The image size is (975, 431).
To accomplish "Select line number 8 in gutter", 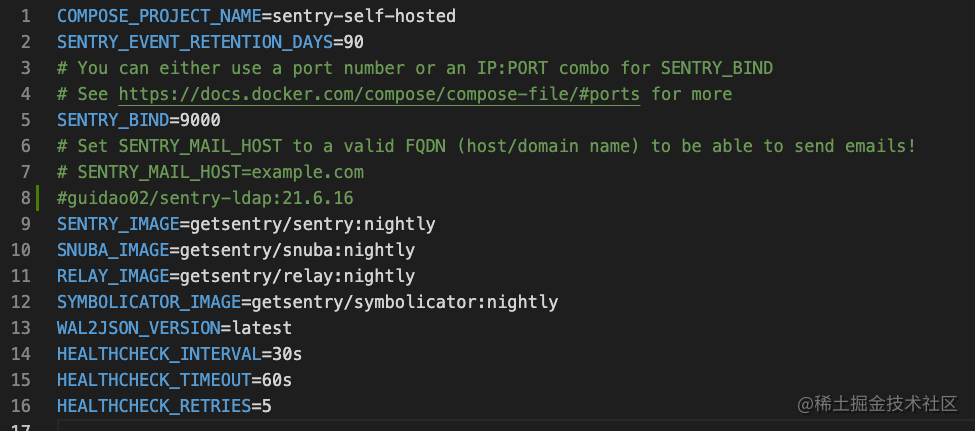I will [25, 198].
